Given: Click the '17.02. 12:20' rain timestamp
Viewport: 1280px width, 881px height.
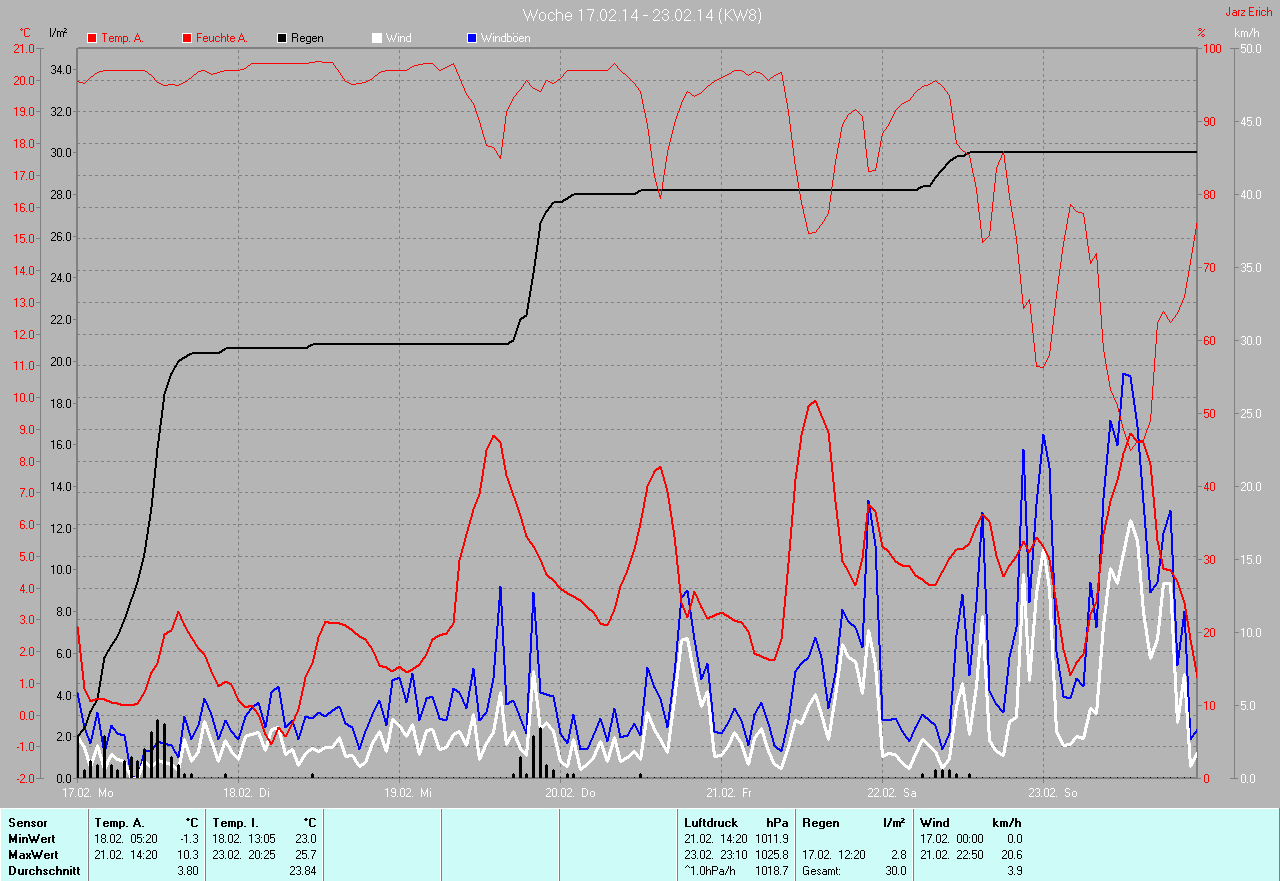Looking at the screenshot, I should click(x=834, y=855).
